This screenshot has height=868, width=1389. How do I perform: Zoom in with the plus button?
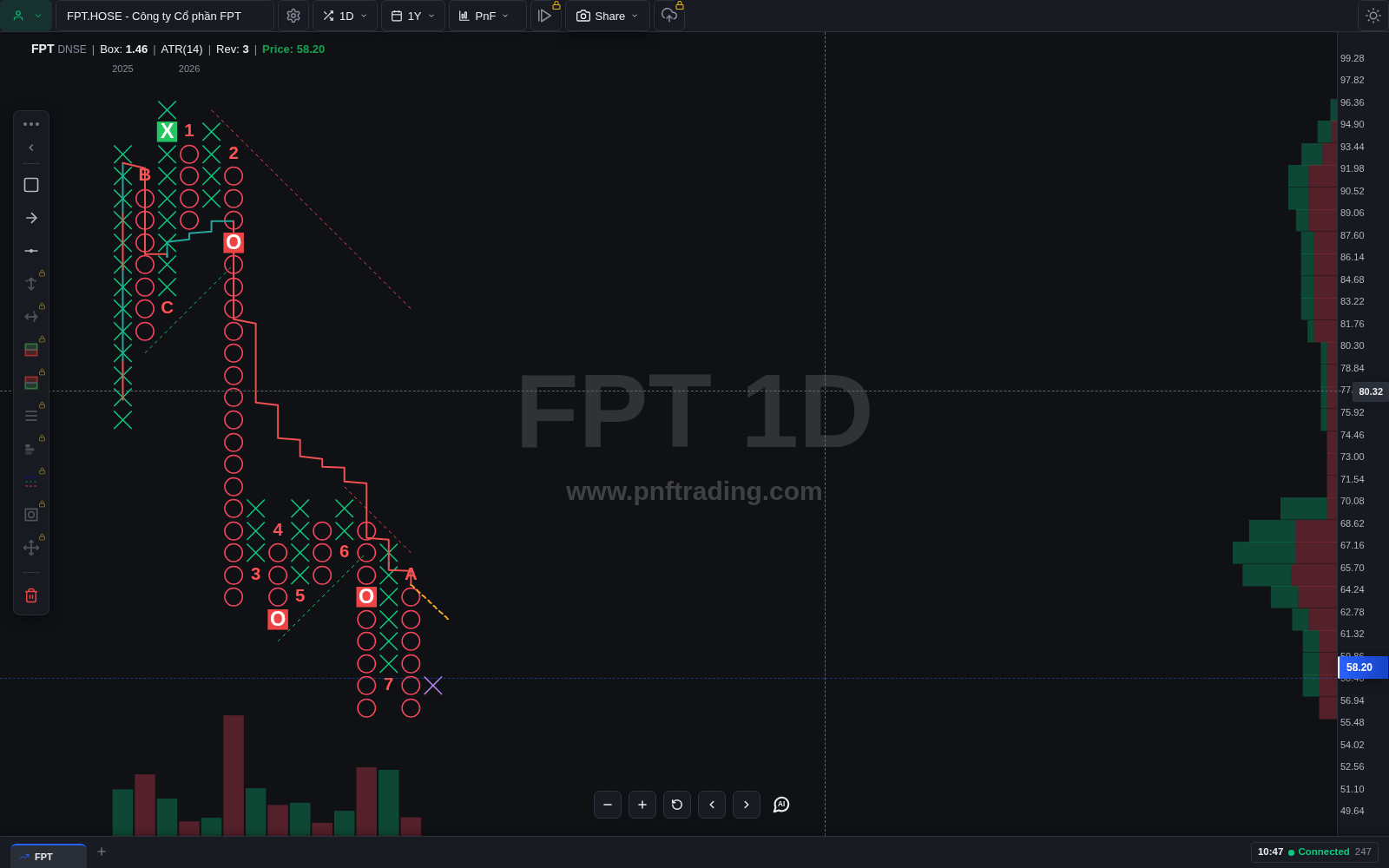[x=642, y=805]
